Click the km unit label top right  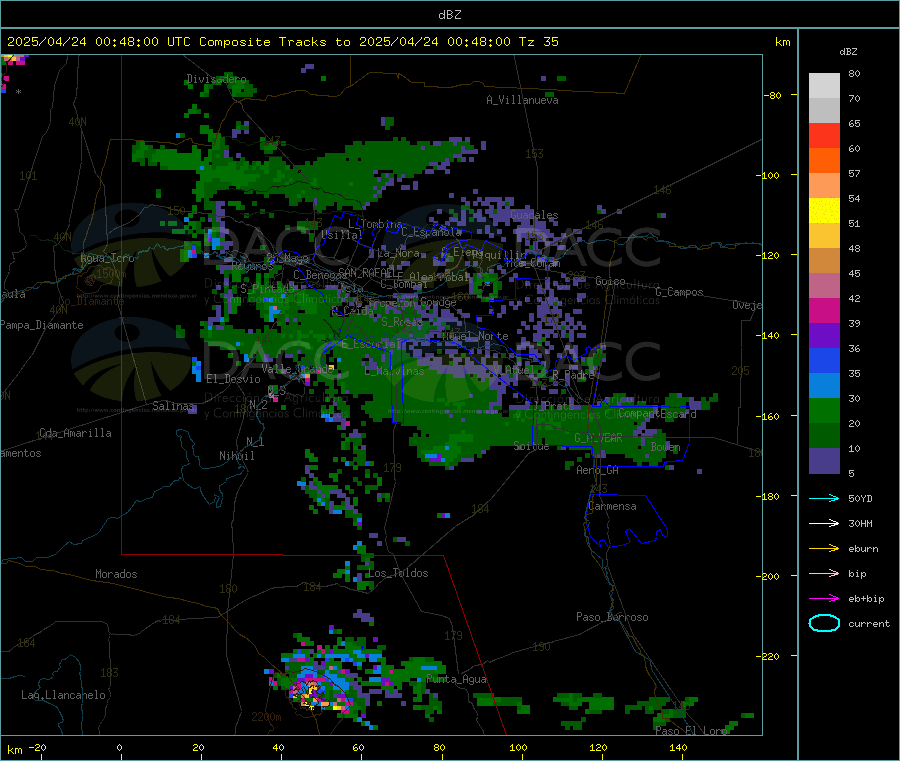point(782,42)
